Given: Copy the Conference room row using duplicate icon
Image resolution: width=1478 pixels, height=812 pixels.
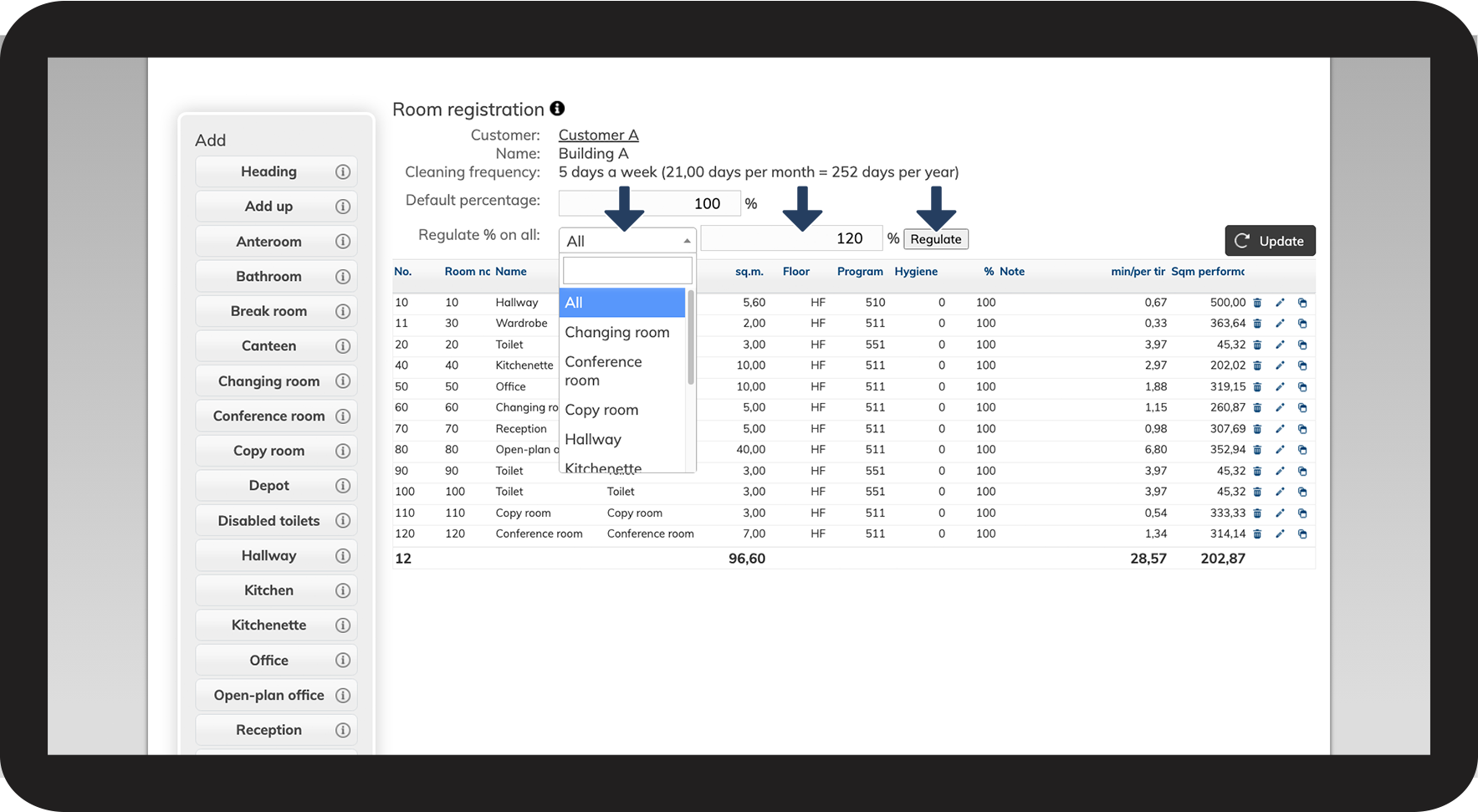Looking at the screenshot, I should coord(1302,534).
